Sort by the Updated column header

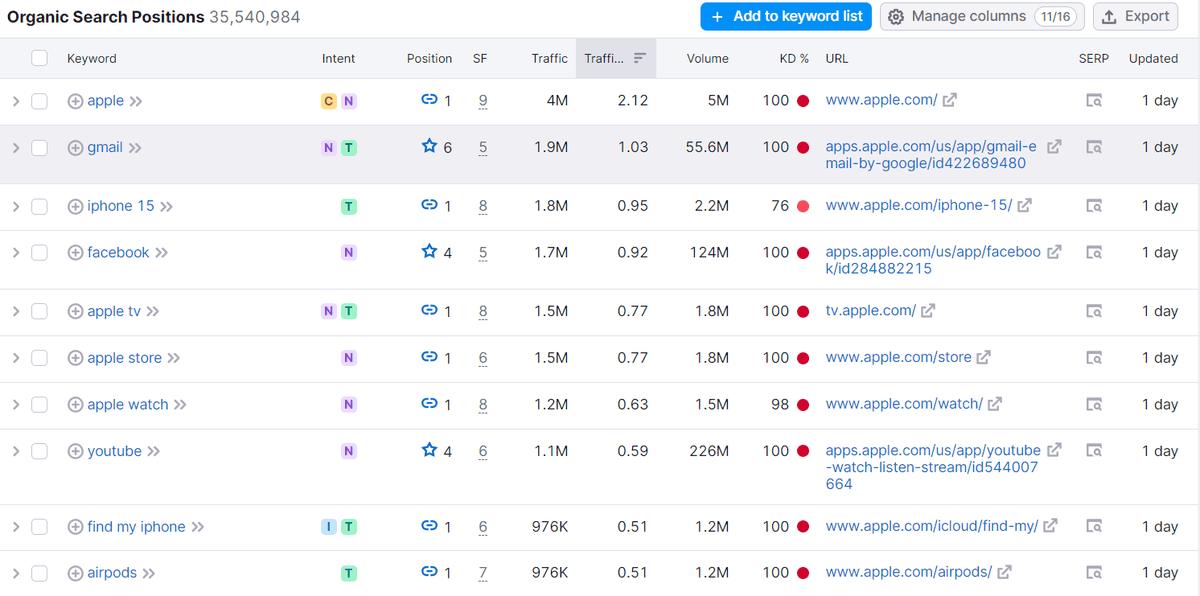click(x=1153, y=58)
